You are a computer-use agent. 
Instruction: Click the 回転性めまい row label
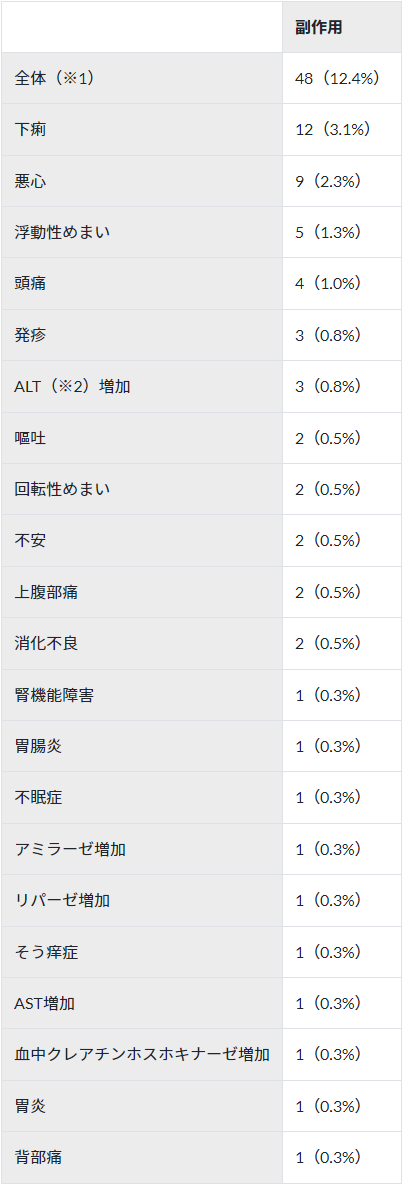click(62, 489)
